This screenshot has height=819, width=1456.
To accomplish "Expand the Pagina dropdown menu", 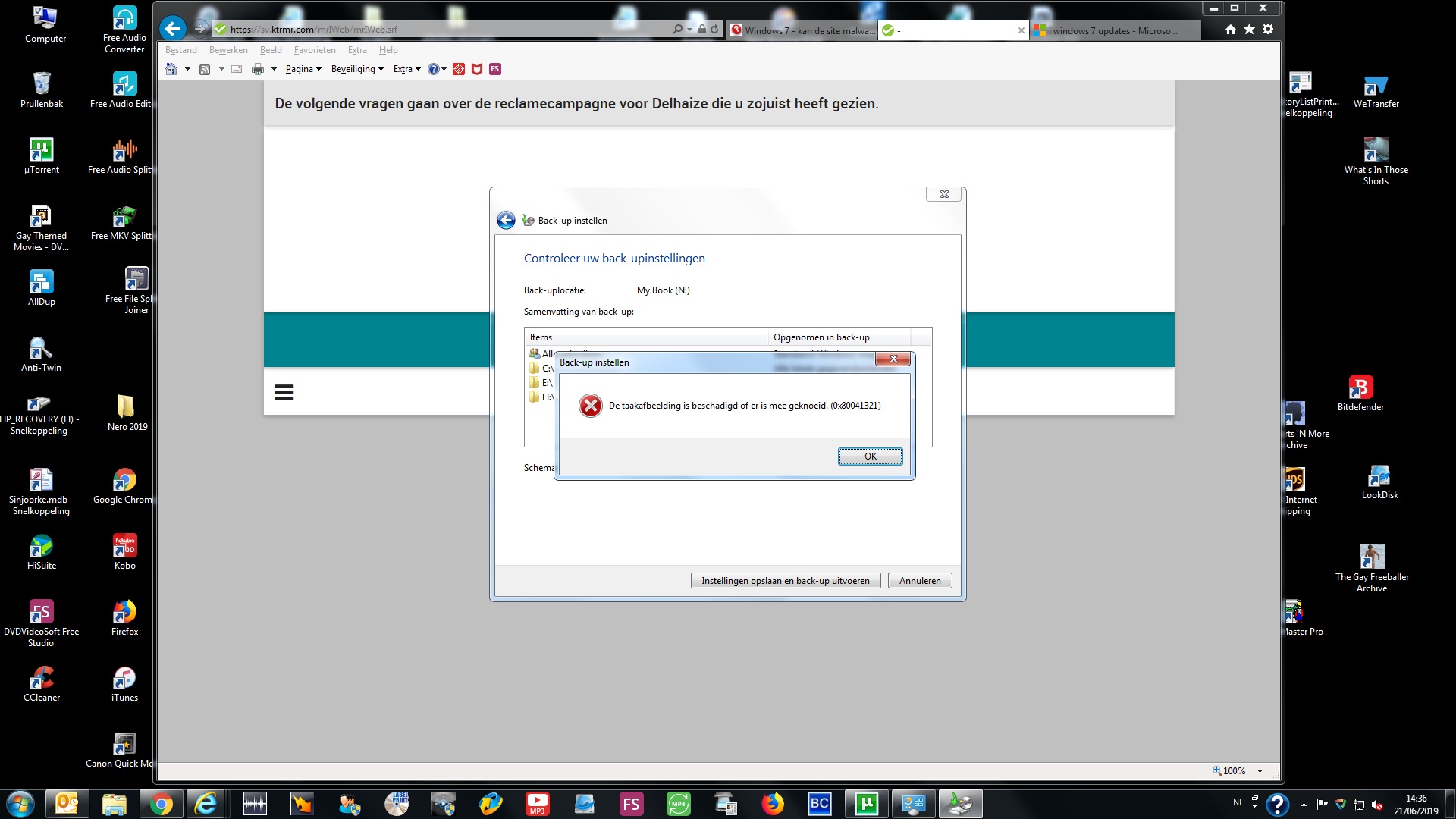I will click(x=303, y=69).
